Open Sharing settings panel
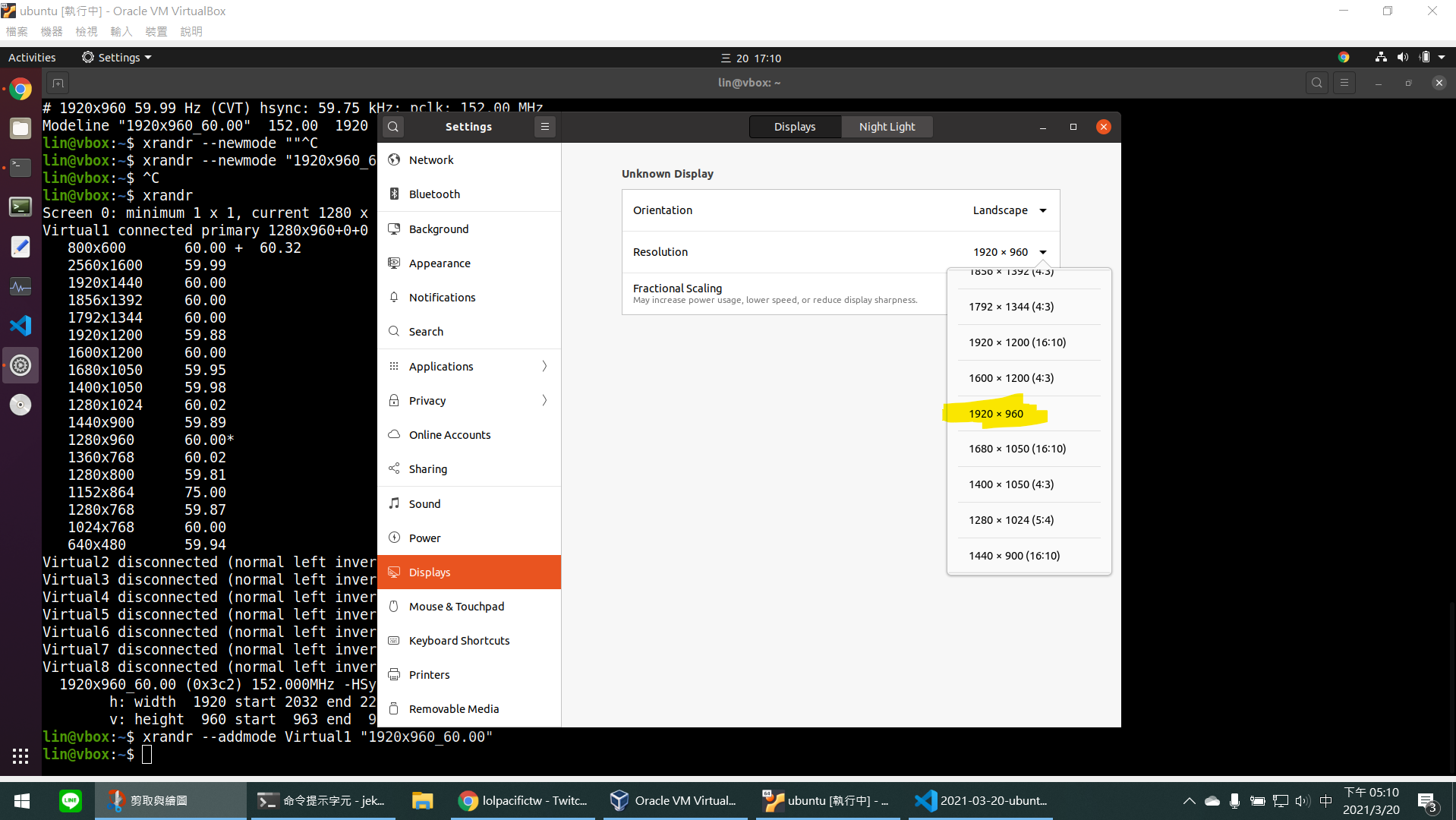Viewport: 1456px width, 820px height. (x=469, y=468)
